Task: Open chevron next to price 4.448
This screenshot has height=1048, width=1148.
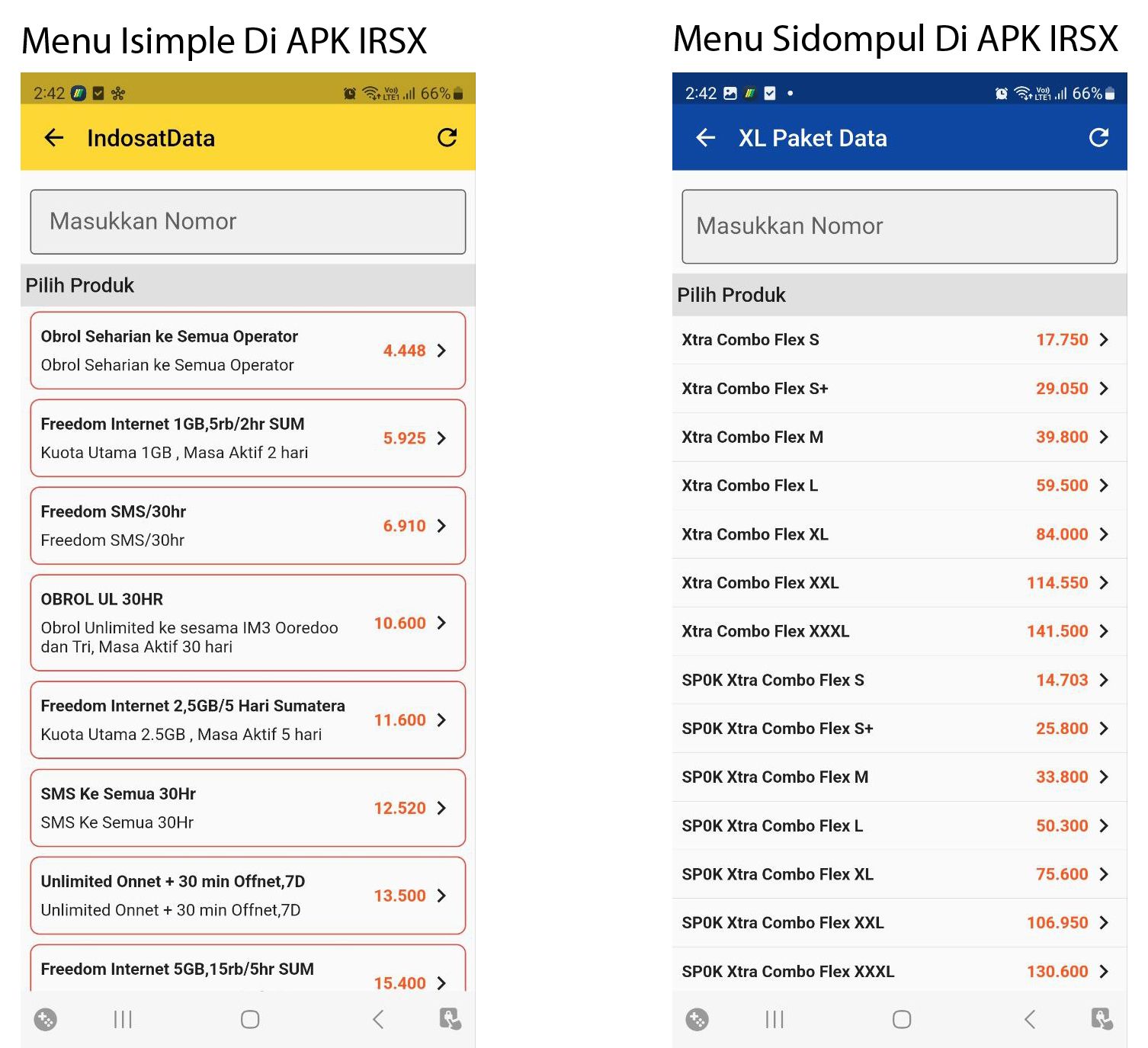Action: [441, 351]
